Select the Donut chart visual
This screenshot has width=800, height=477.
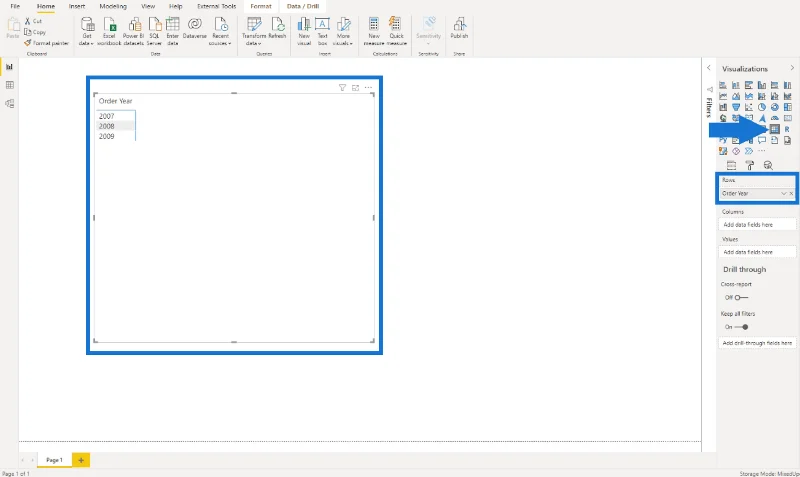pos(774,107)
